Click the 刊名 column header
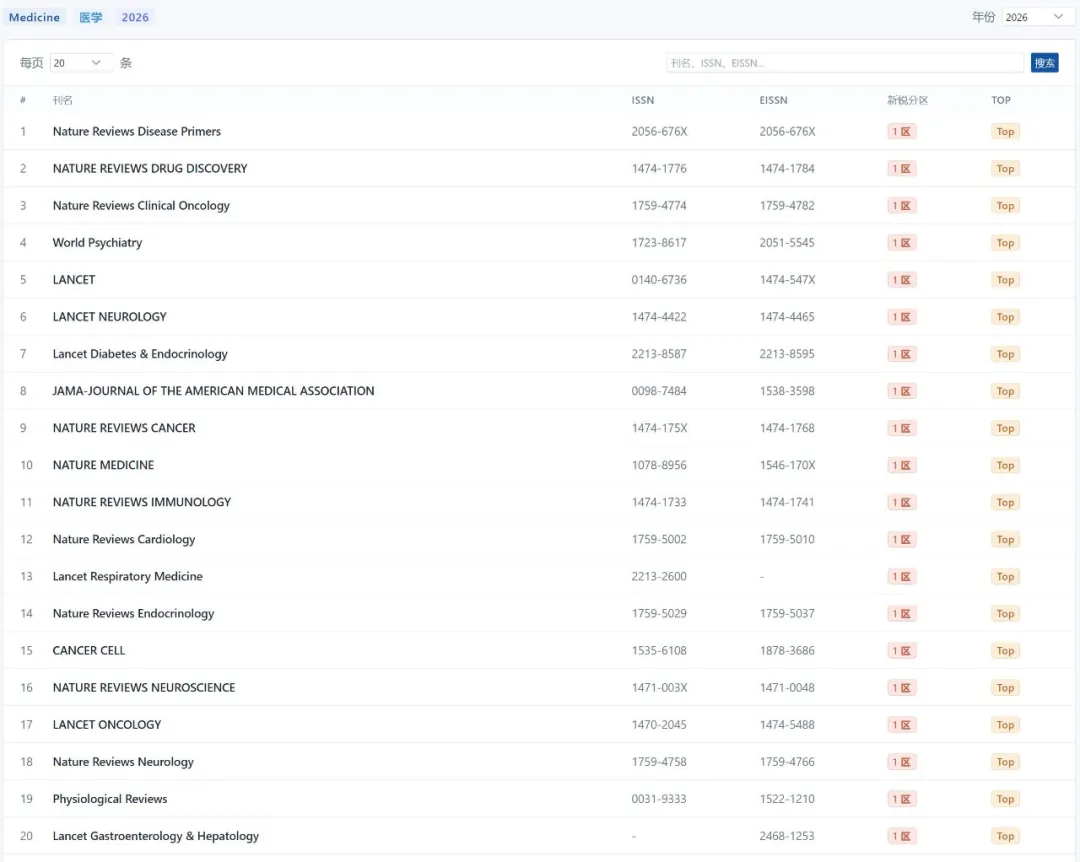The height and width of the screenshot is (862, 1080). pyautogui.click(x=63, y=100)
